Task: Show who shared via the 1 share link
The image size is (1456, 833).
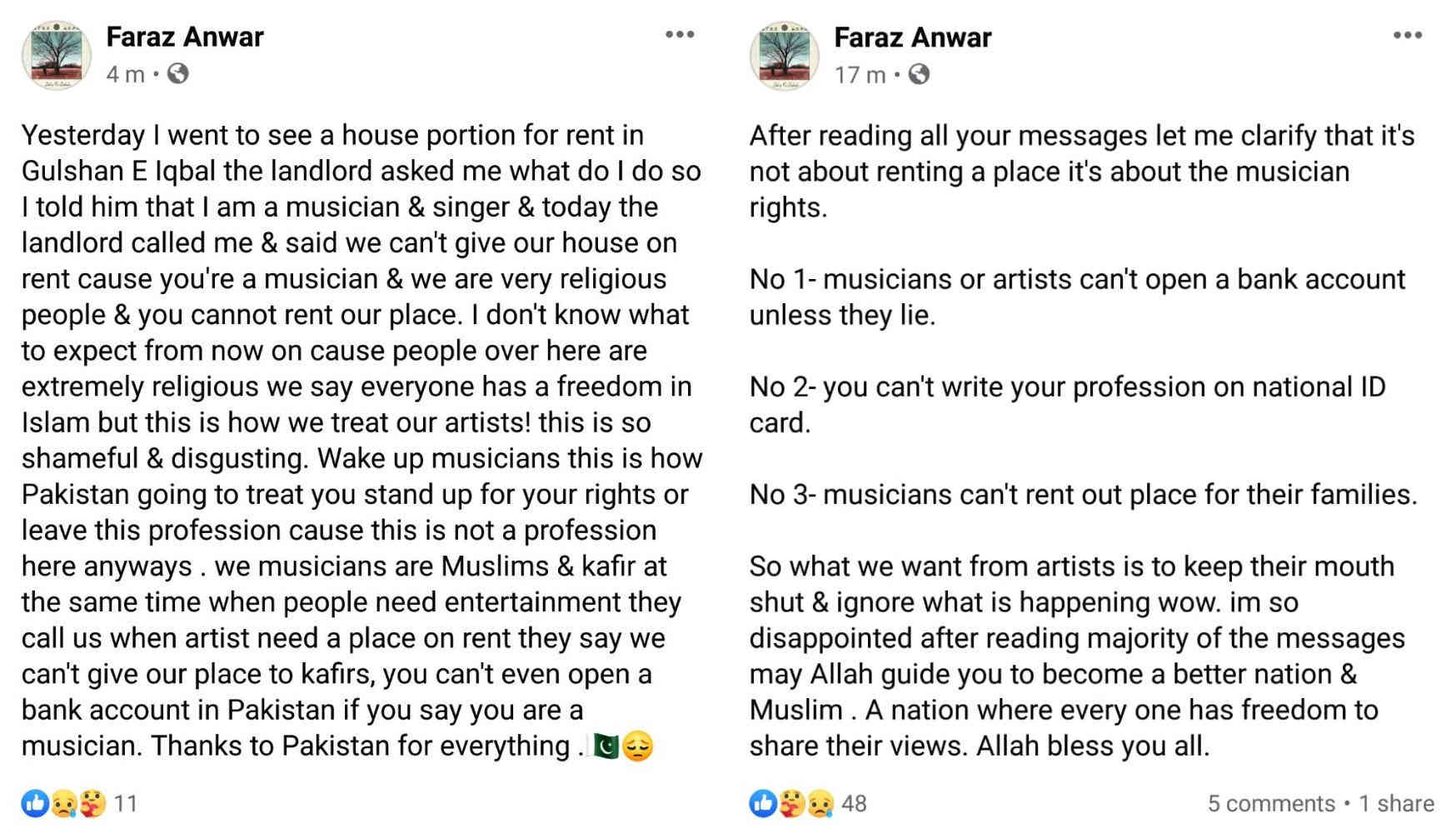Action: [x=1397, y=804]
